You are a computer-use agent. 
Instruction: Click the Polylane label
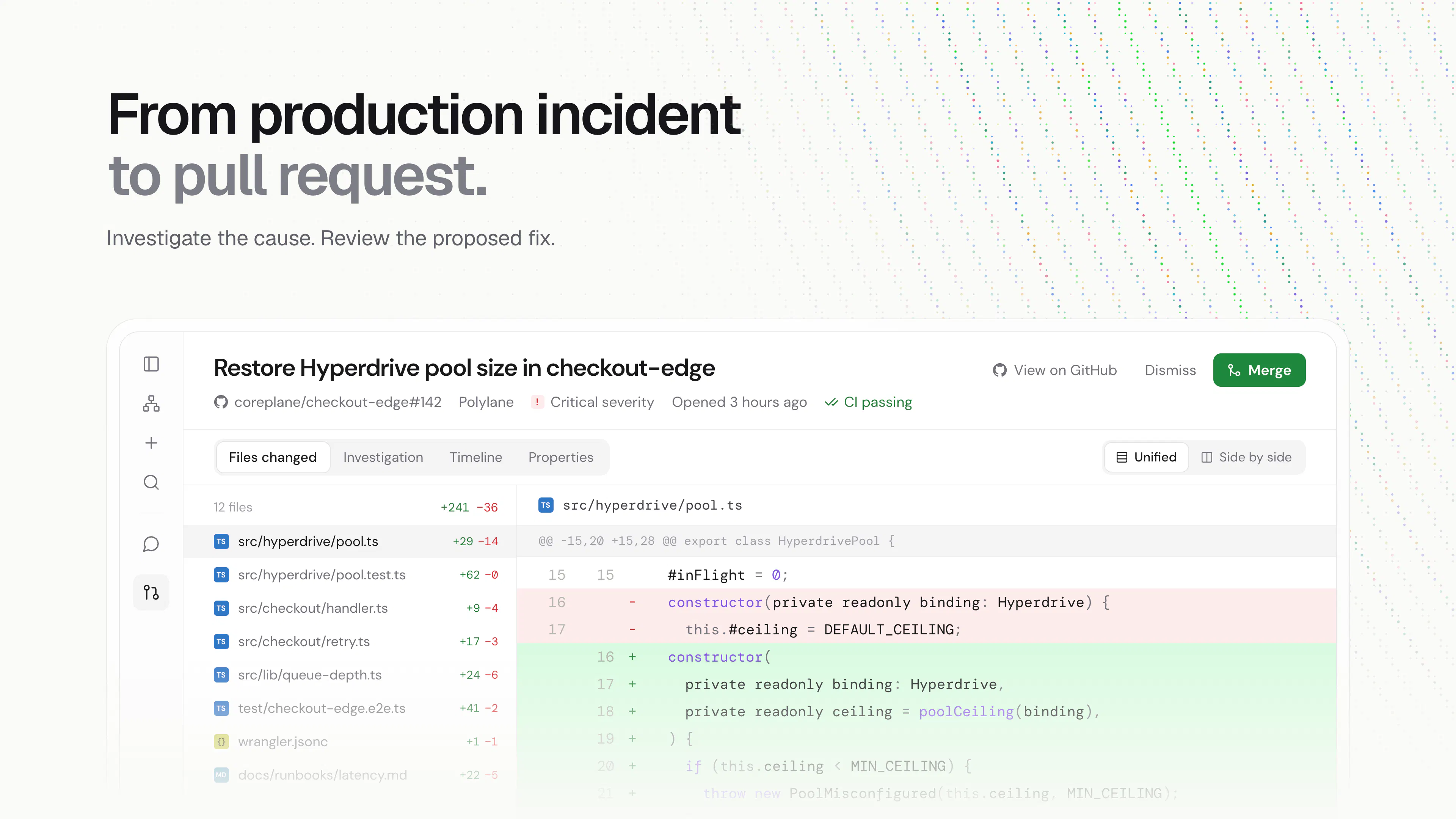point(486,402)
